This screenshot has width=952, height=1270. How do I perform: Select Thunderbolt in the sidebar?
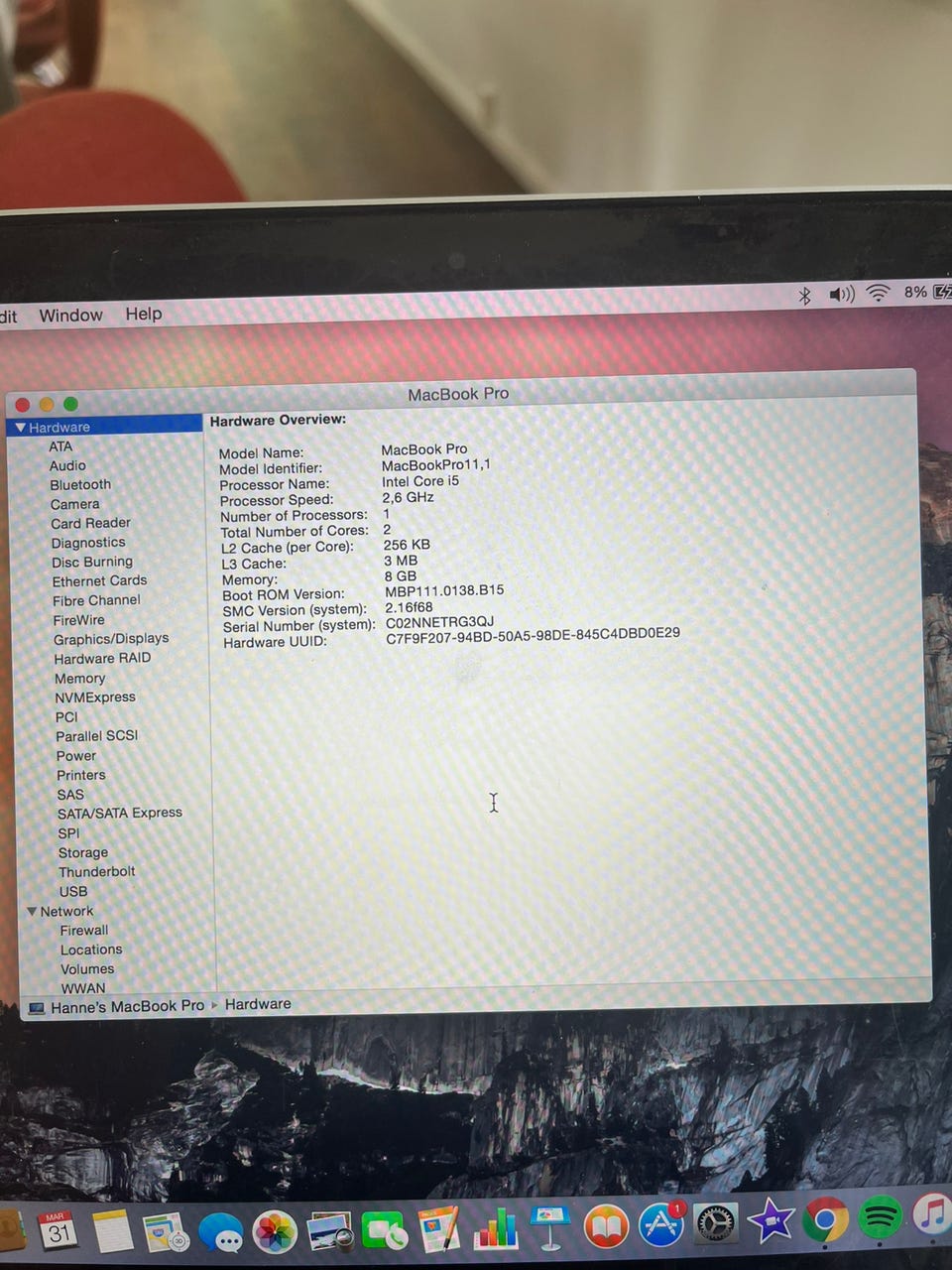96,872
